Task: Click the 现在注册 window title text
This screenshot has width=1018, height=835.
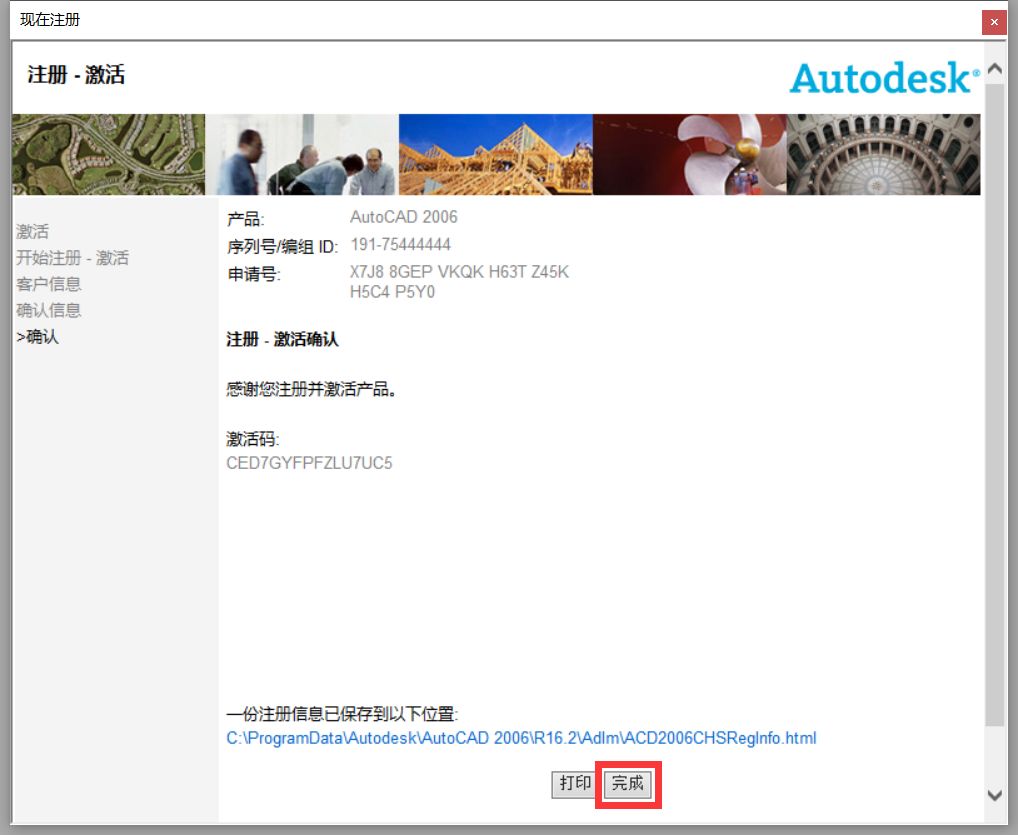Action: [50, 20]
